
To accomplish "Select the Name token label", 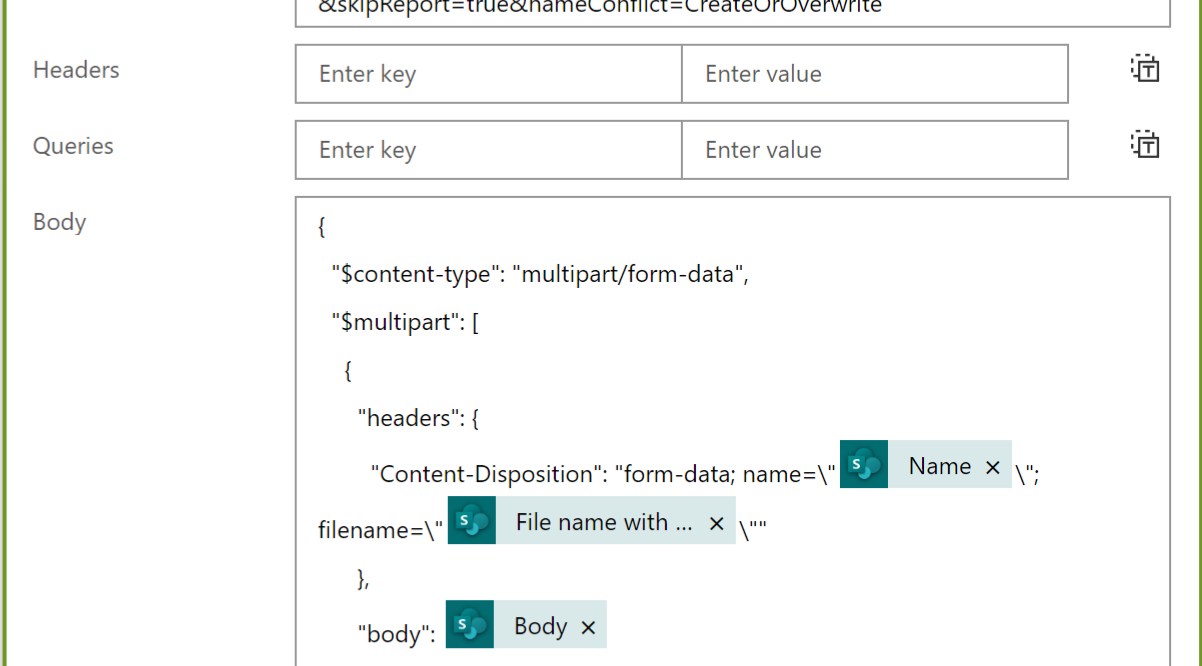I will [x=939, y=466].
